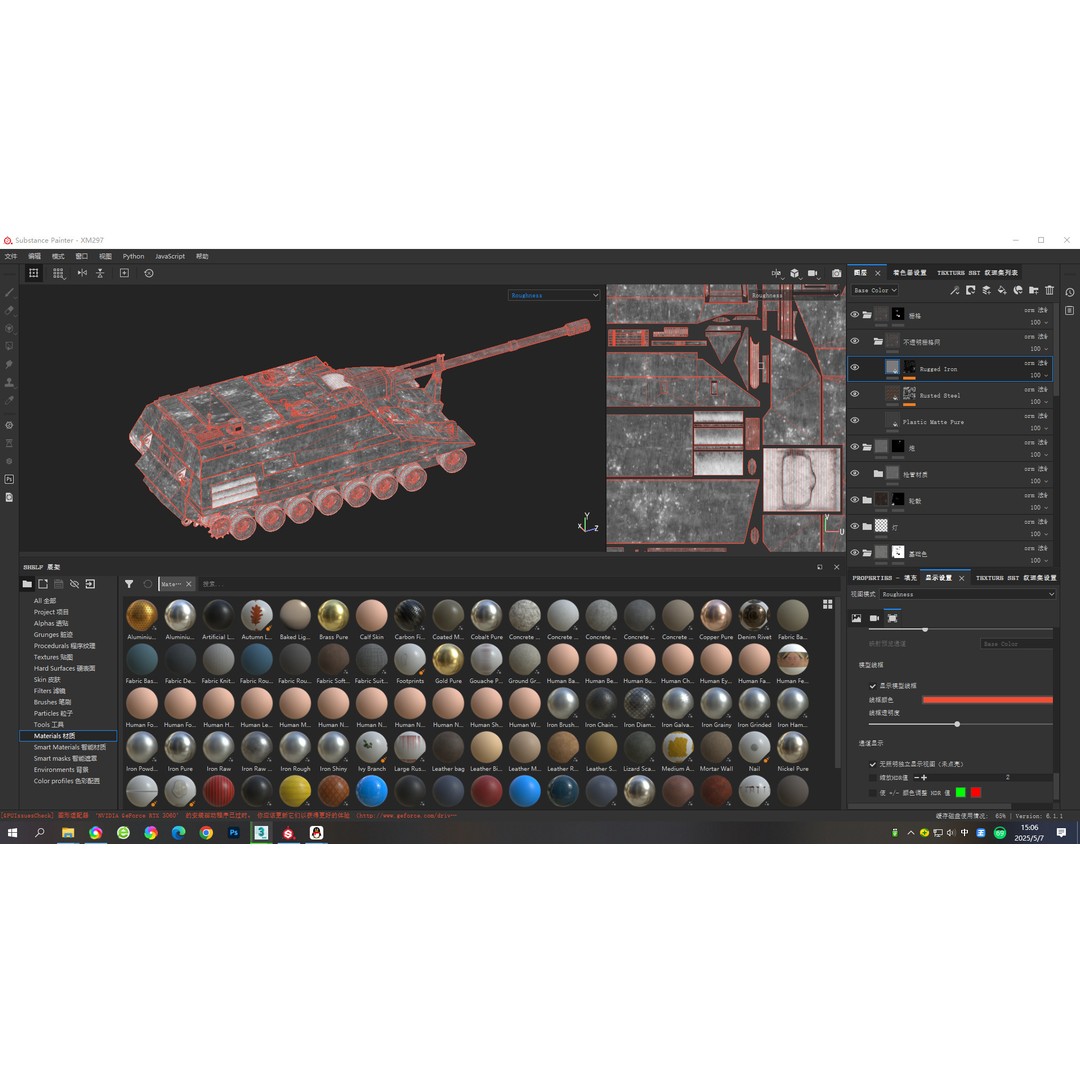Select Hard Surfaces in the shelf categories
1080x1080 pixels.
tap(64, 669)
